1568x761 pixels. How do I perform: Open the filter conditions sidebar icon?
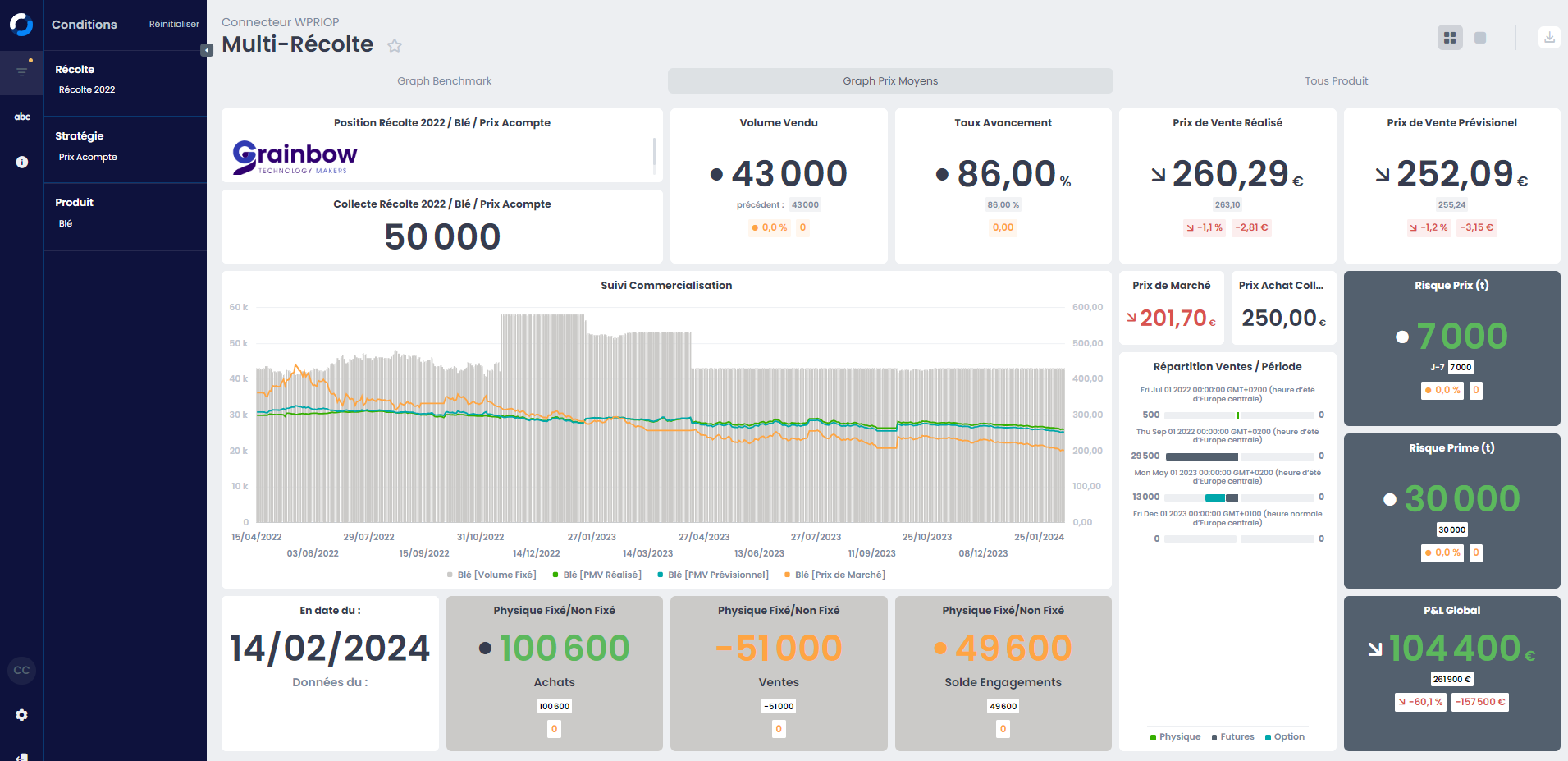click(x=22, y=71)
